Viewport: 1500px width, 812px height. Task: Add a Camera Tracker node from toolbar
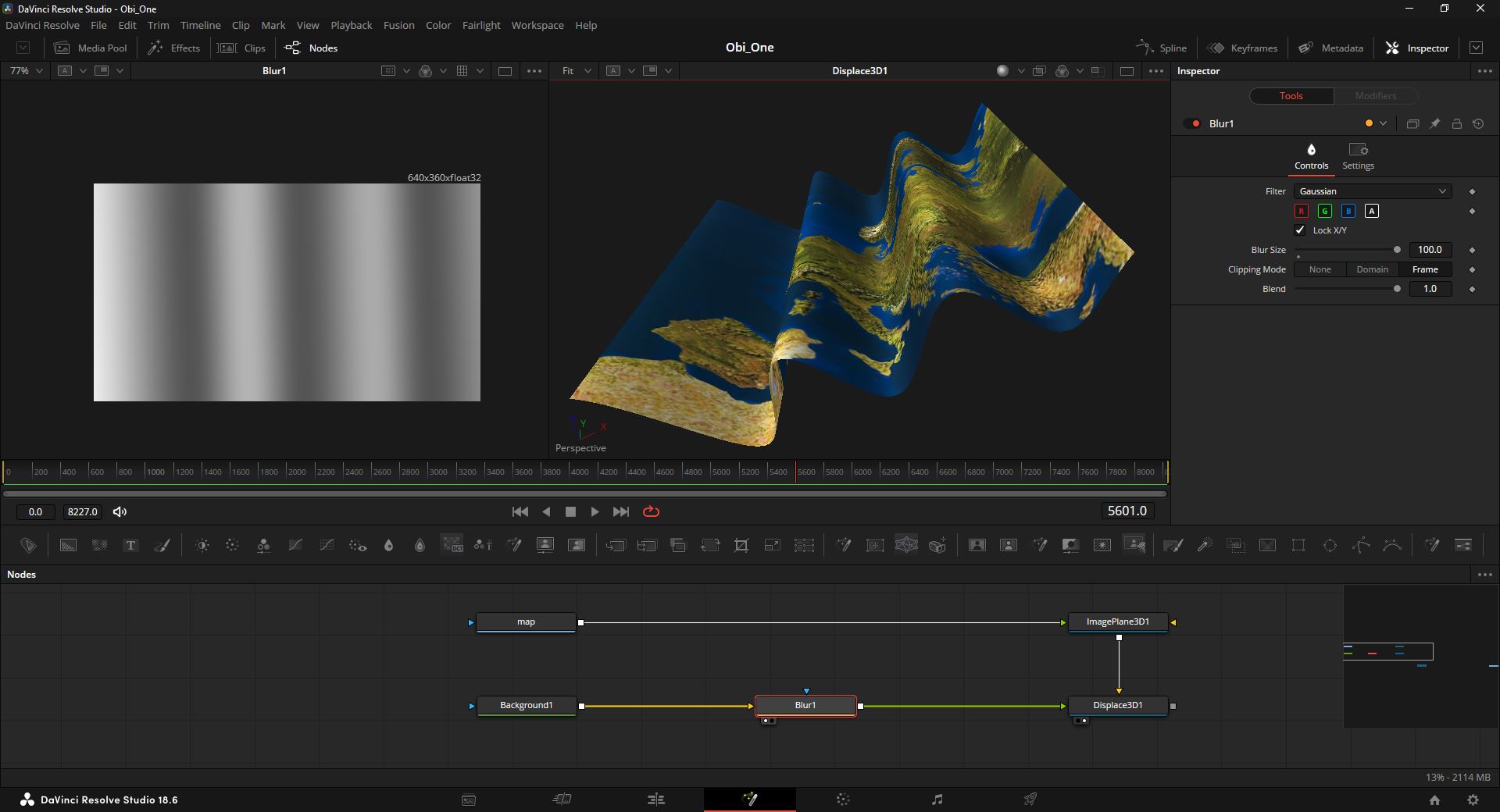[937, 545]
